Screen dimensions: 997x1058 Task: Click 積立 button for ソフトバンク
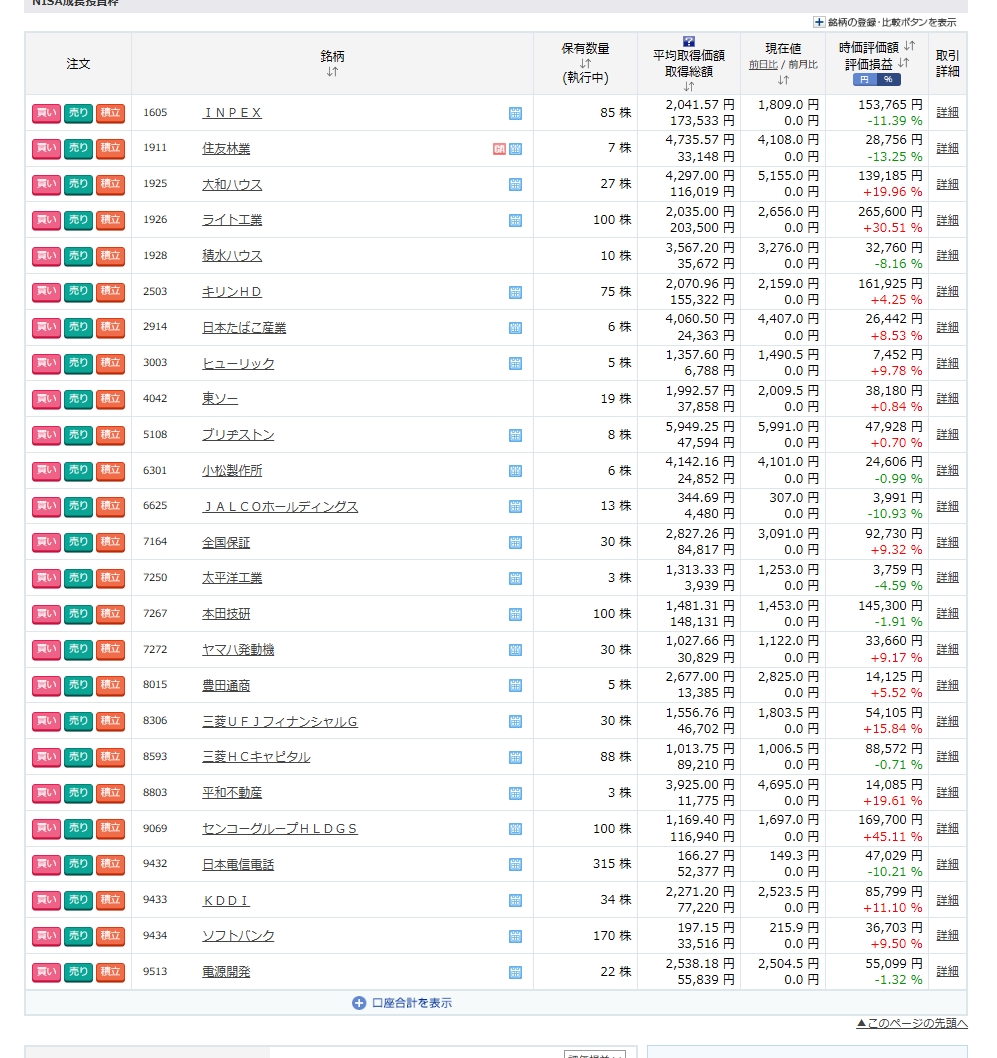(110, 936)
